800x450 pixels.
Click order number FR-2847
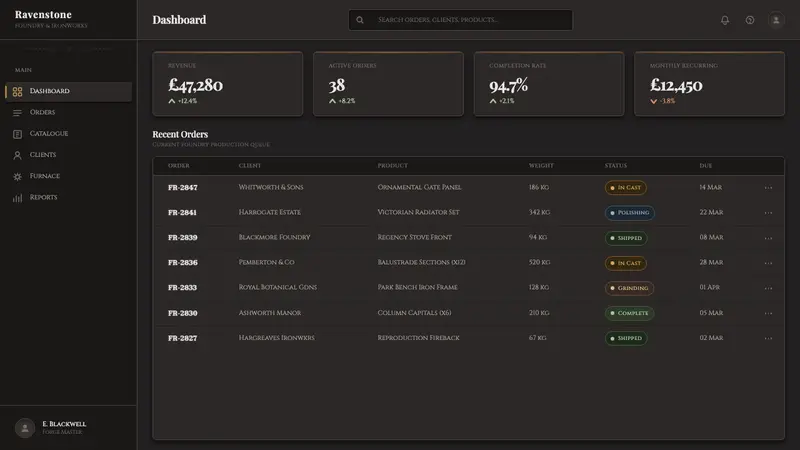point(183,188)
